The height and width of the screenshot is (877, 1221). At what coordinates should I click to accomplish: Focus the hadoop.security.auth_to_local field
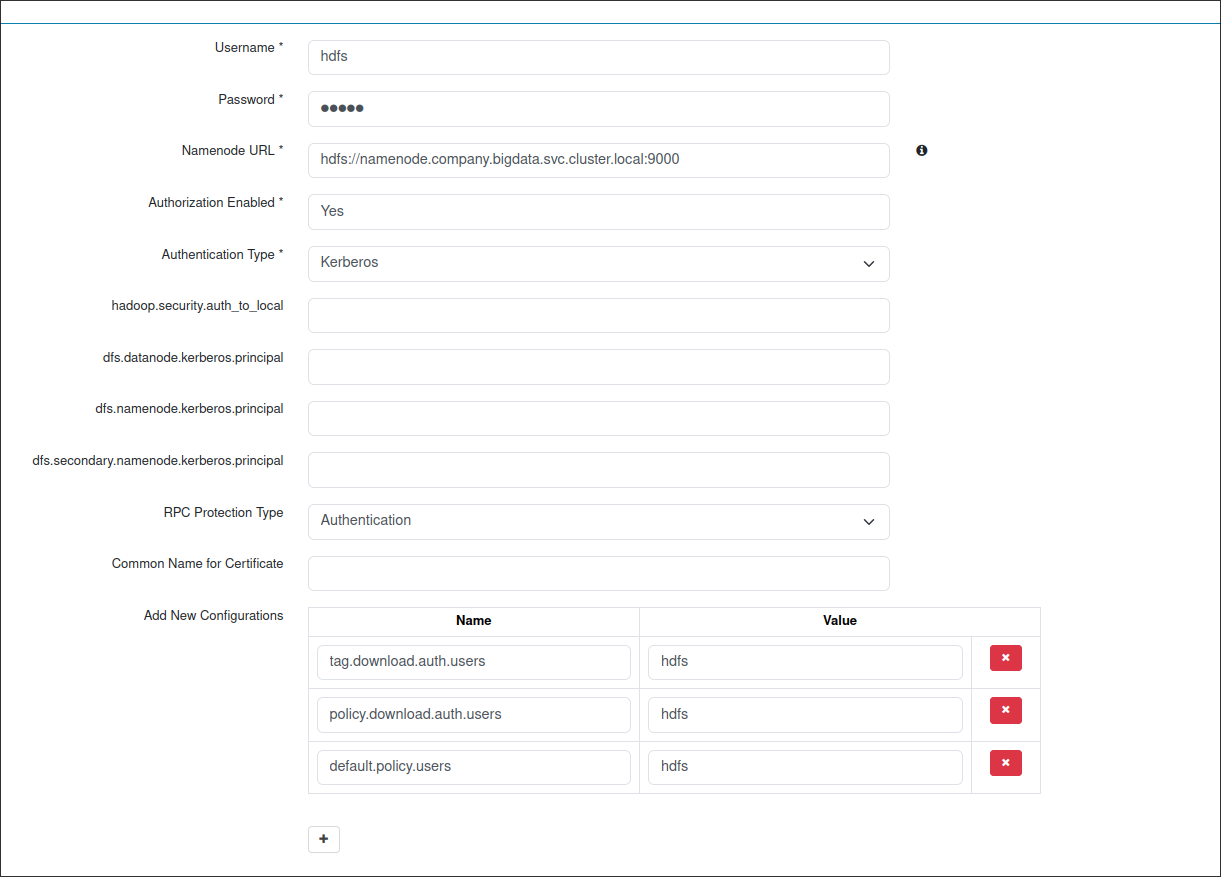pyautogui.click(x=598, y=315)
